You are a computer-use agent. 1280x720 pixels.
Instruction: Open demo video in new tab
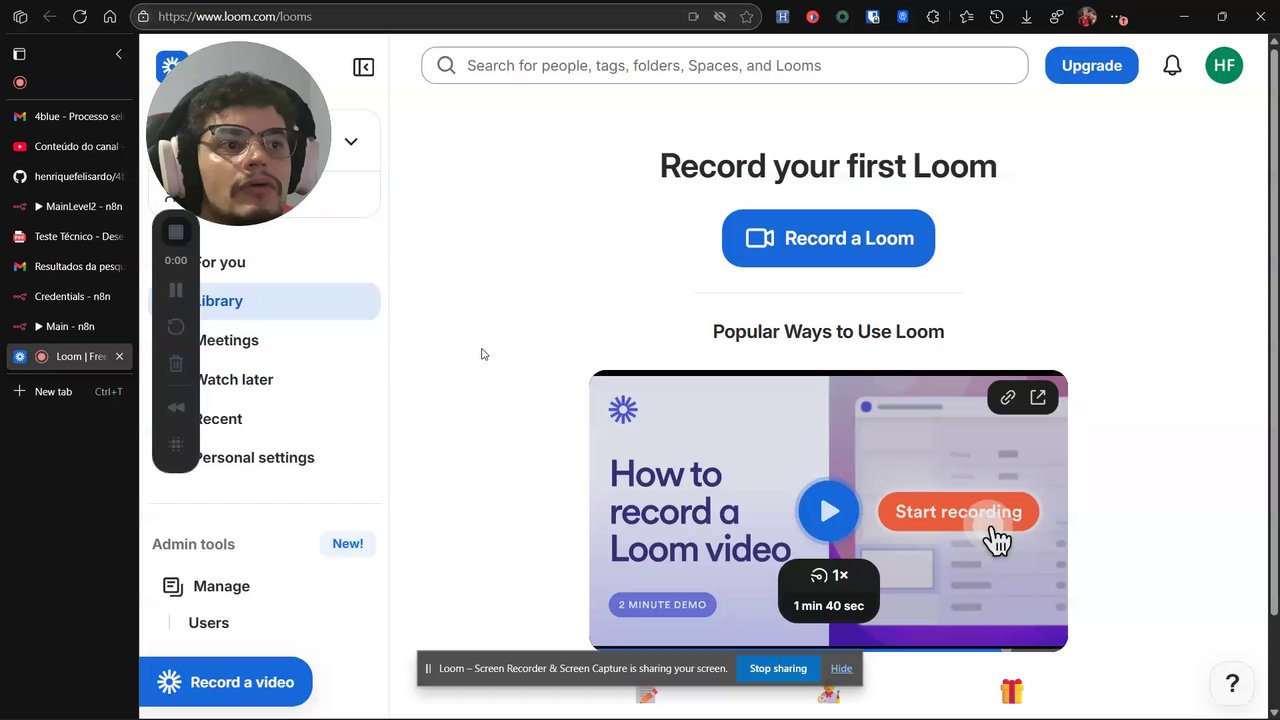(1038, 398)
